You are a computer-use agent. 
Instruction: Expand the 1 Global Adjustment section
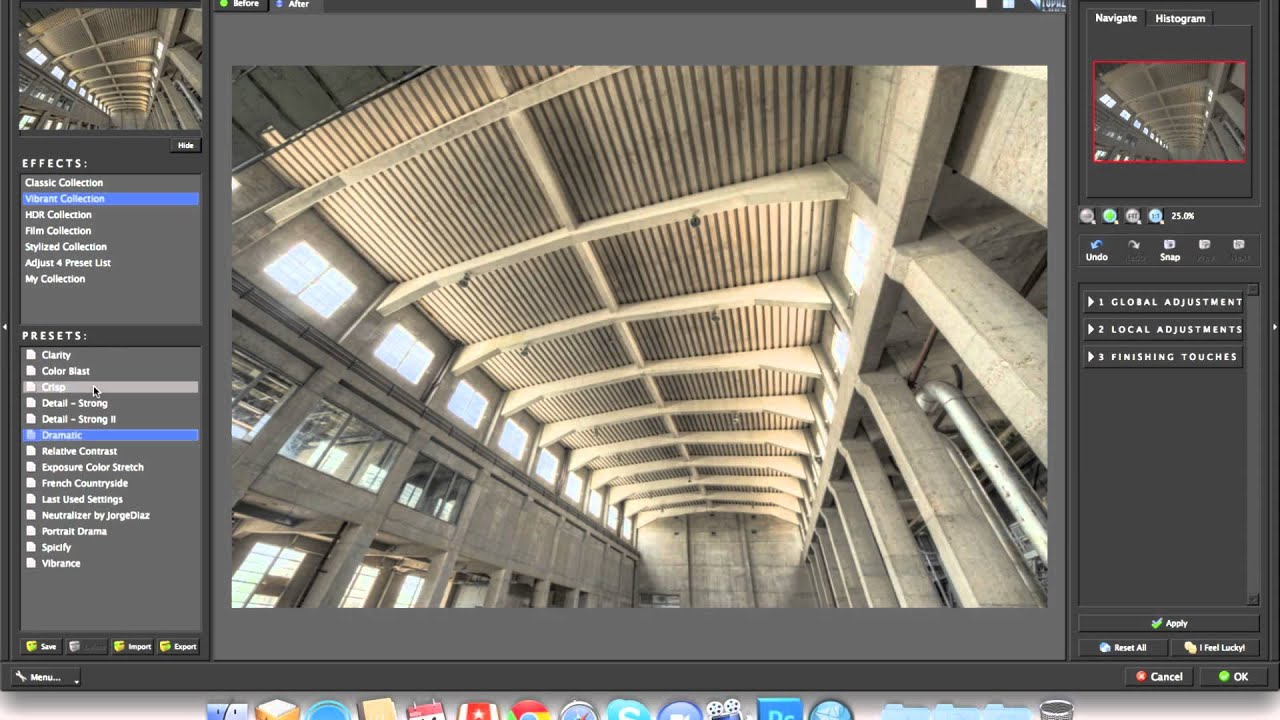[x=1165, y=302]
